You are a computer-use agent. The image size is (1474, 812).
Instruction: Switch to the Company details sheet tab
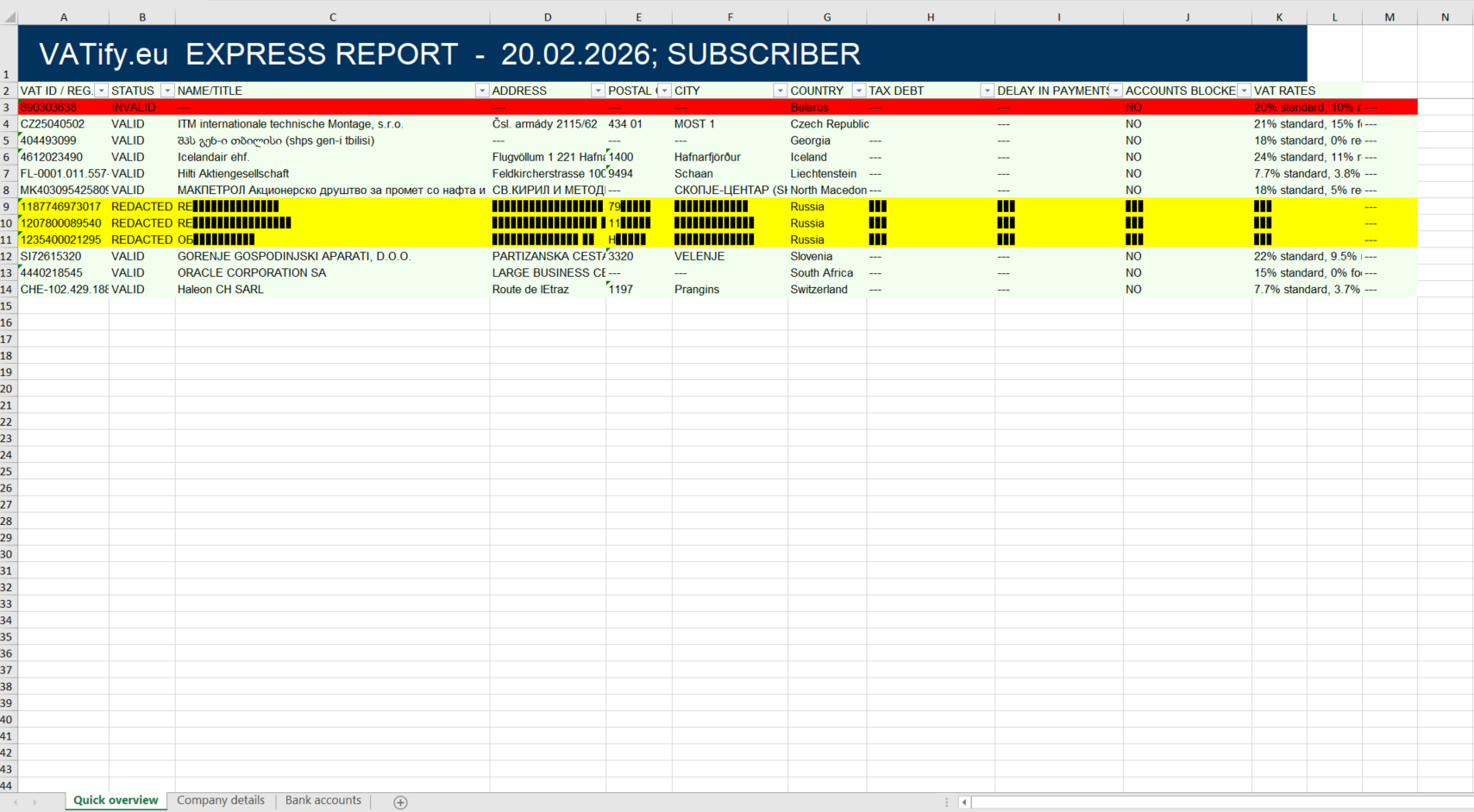[221, 801]
